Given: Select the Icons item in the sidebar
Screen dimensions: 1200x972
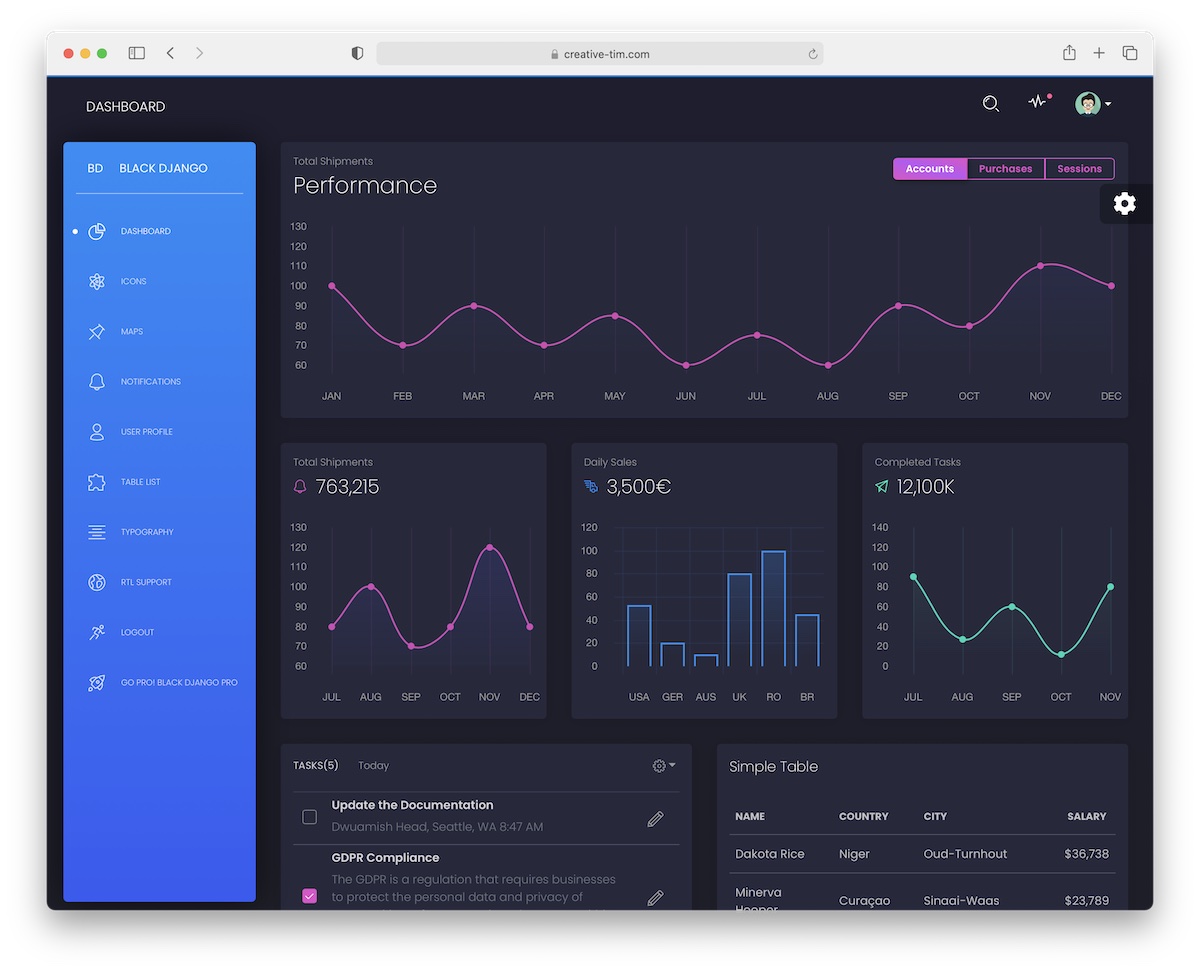Looking at the screenshot, I should click(96, 281).
